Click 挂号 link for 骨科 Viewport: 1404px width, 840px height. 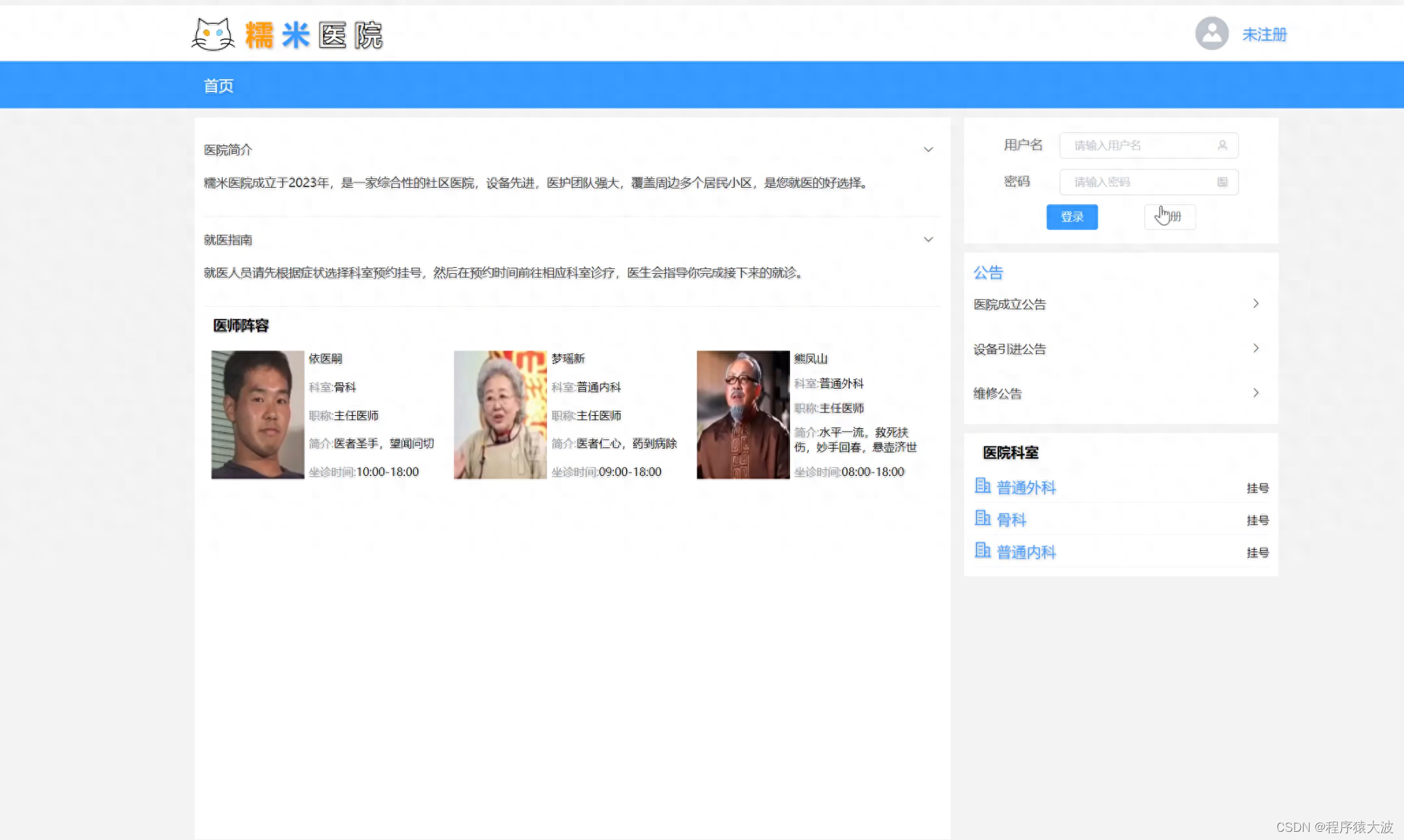(1257, 520)
